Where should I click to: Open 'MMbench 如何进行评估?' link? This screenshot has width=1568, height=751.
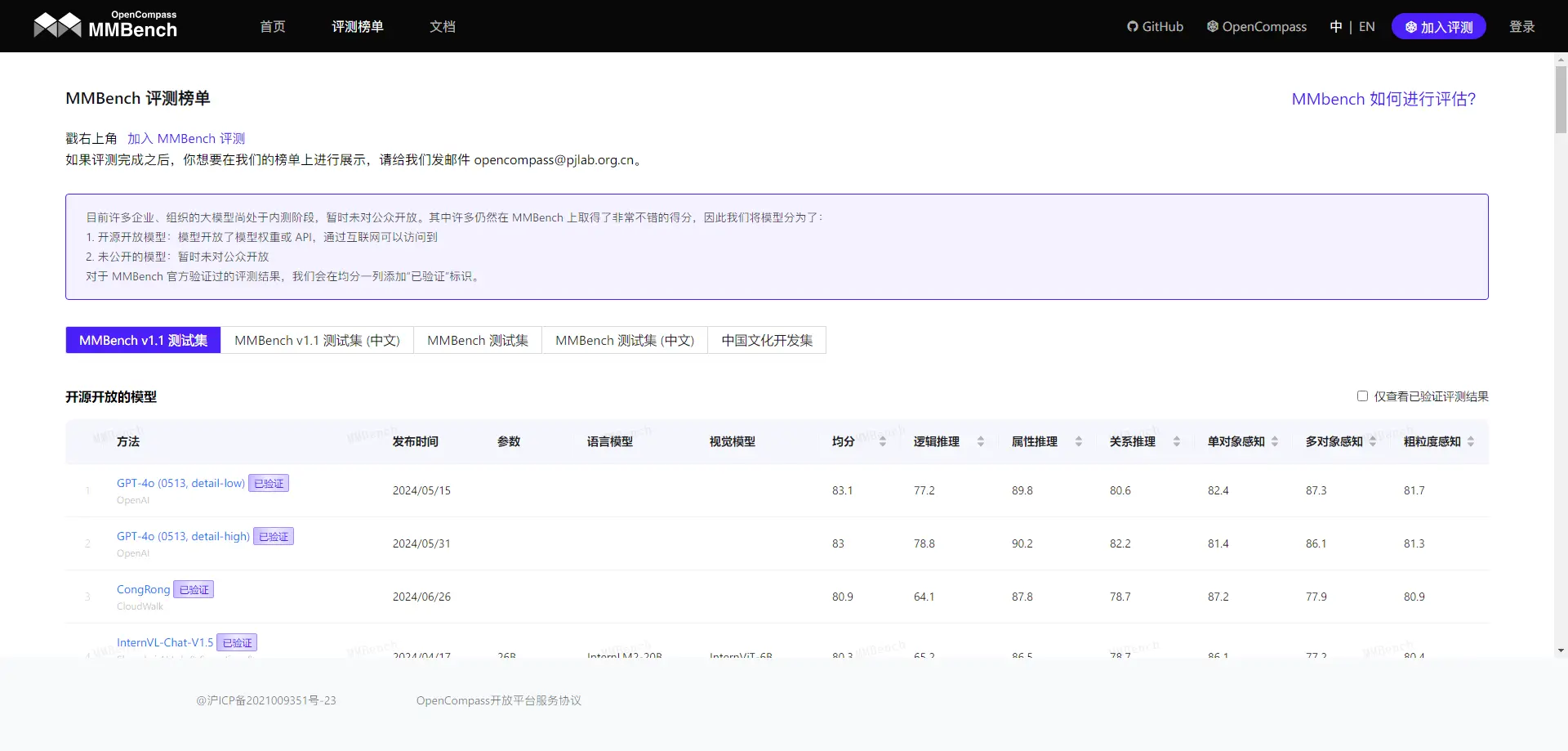(1383, 99)
